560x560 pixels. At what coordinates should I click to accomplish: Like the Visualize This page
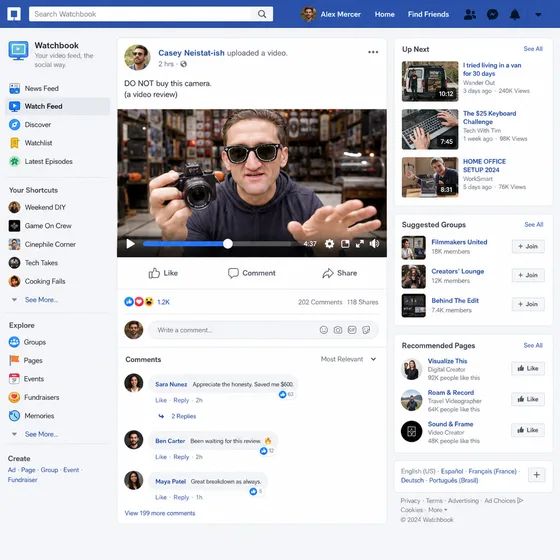pos(528,368)
